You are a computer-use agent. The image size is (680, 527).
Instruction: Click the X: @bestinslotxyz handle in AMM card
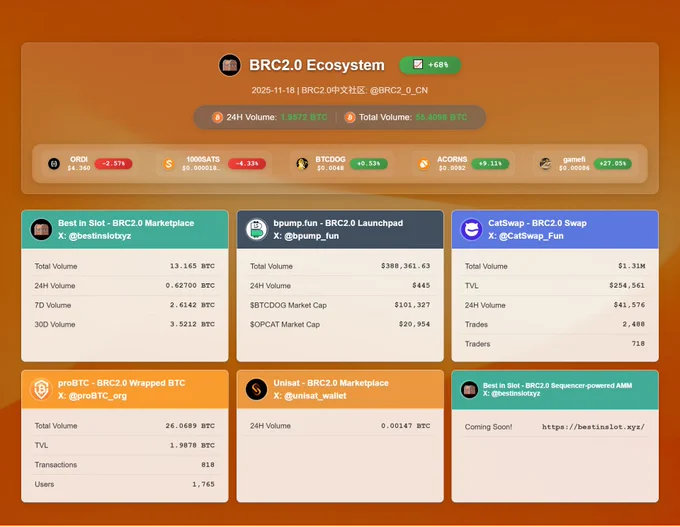click(x=511, y=393)
